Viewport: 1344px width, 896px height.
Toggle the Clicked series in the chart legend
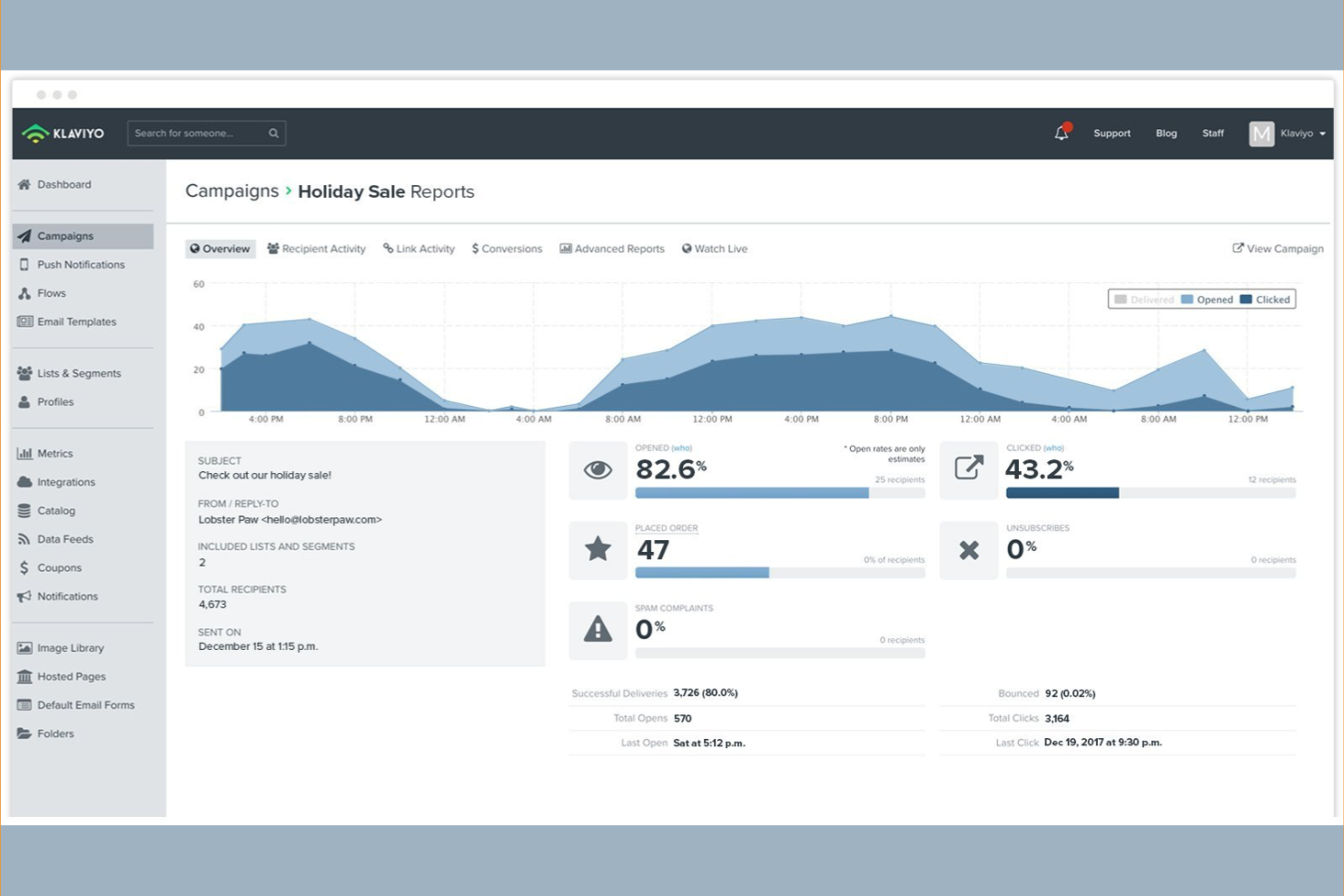point(1266,299)
